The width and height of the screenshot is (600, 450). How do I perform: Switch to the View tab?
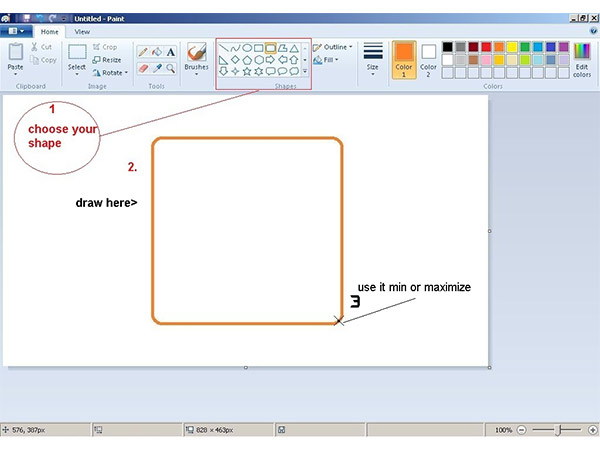pos(82,32)
